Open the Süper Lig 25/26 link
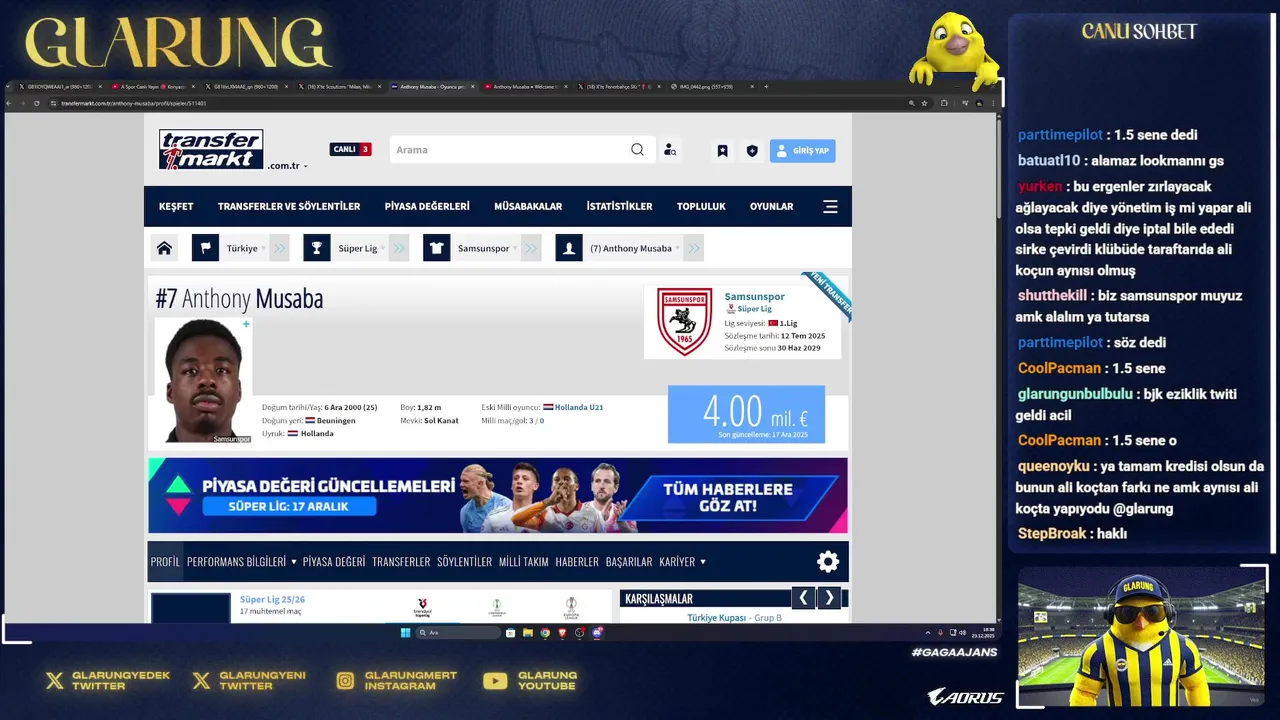This screenshot has width=1280, height=720. point(272,599)
